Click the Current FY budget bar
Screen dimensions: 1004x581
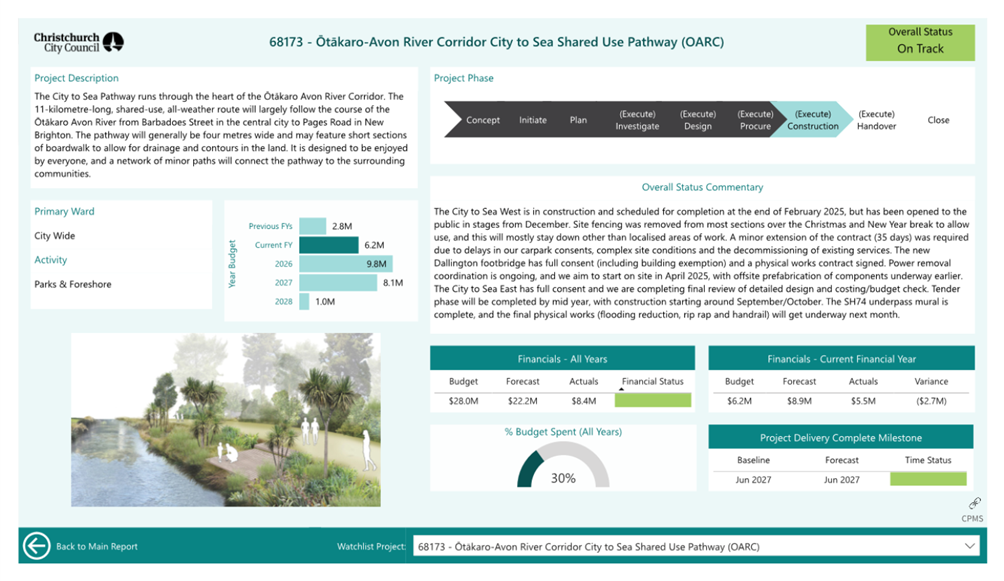click(328, 245)
